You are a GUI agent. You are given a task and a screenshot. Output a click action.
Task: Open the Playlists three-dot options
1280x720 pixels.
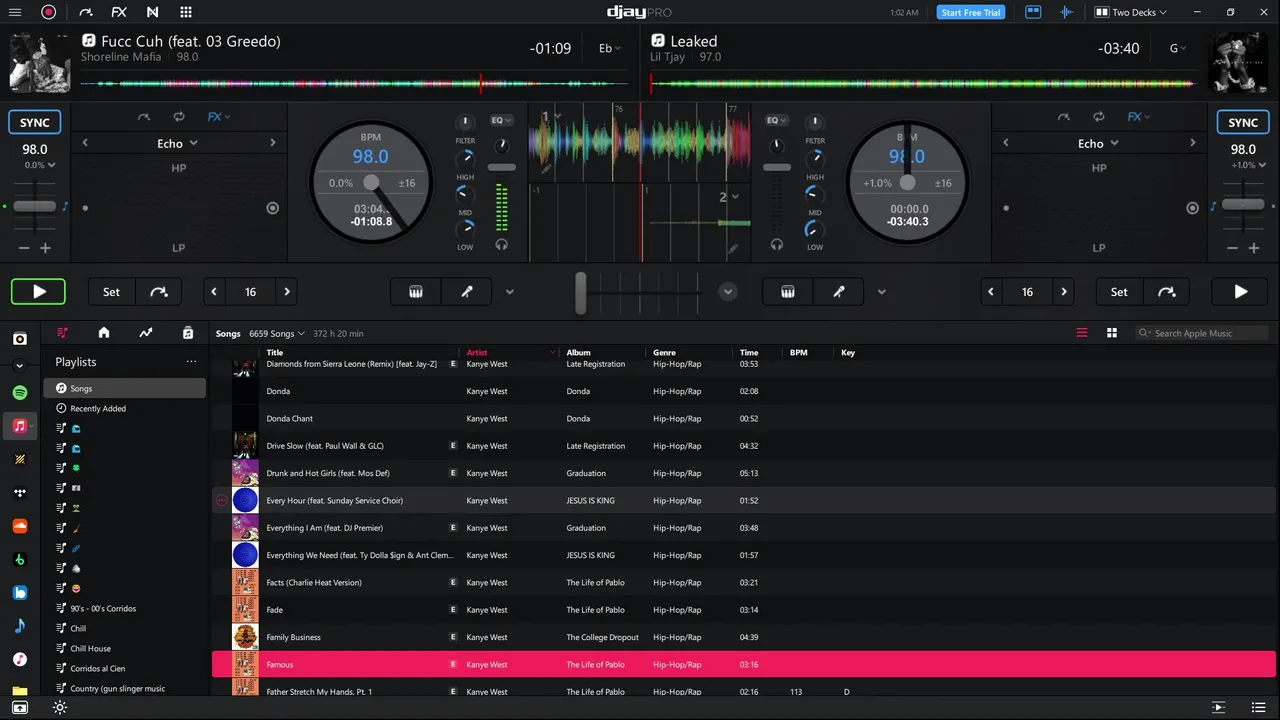coord(191,362)
